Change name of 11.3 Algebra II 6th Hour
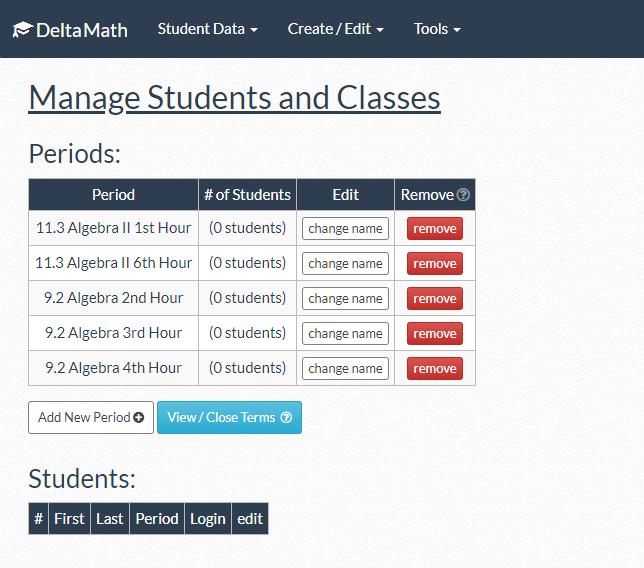The height and width of the screenshot is (568, 644). coord(345,264)
